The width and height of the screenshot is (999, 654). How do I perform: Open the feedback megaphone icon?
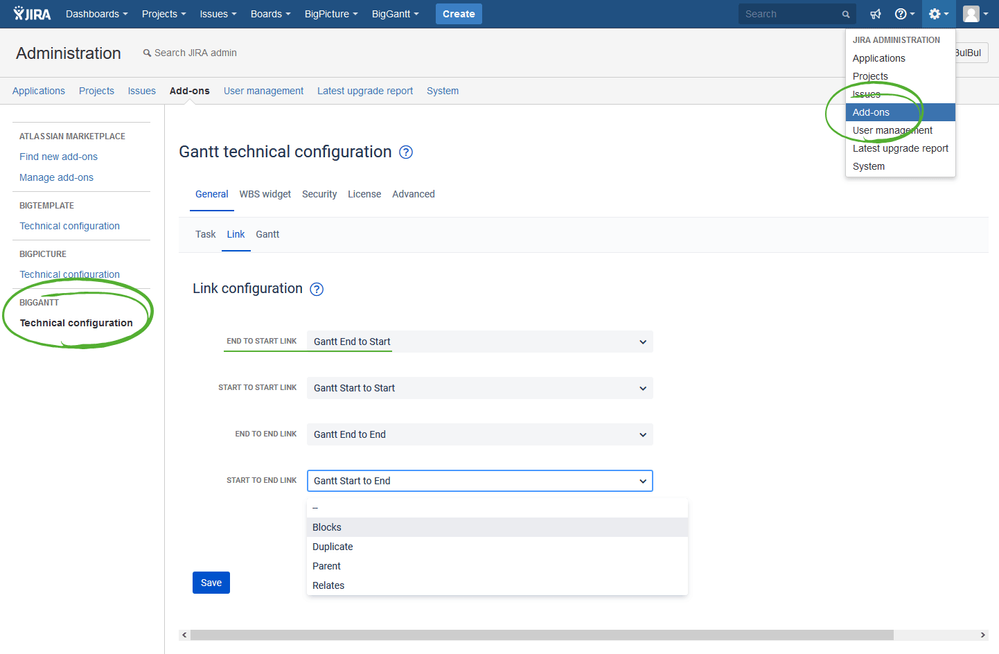[875, 14]
